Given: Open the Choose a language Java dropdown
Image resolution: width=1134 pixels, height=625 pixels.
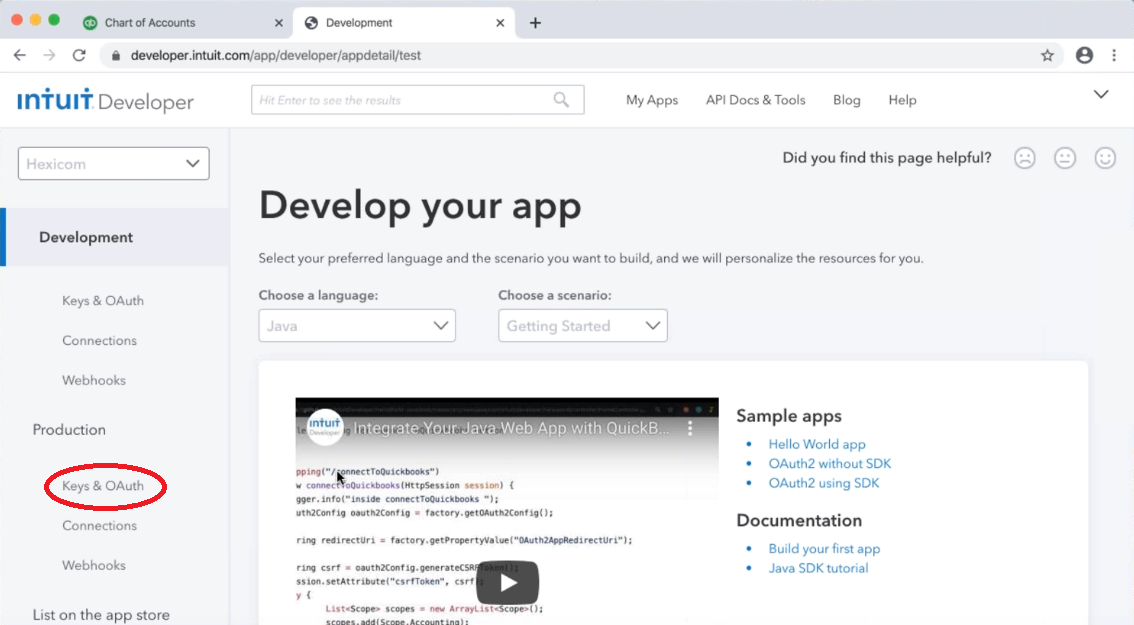Looking at the screenshot, I should click(x=357, y=326).
